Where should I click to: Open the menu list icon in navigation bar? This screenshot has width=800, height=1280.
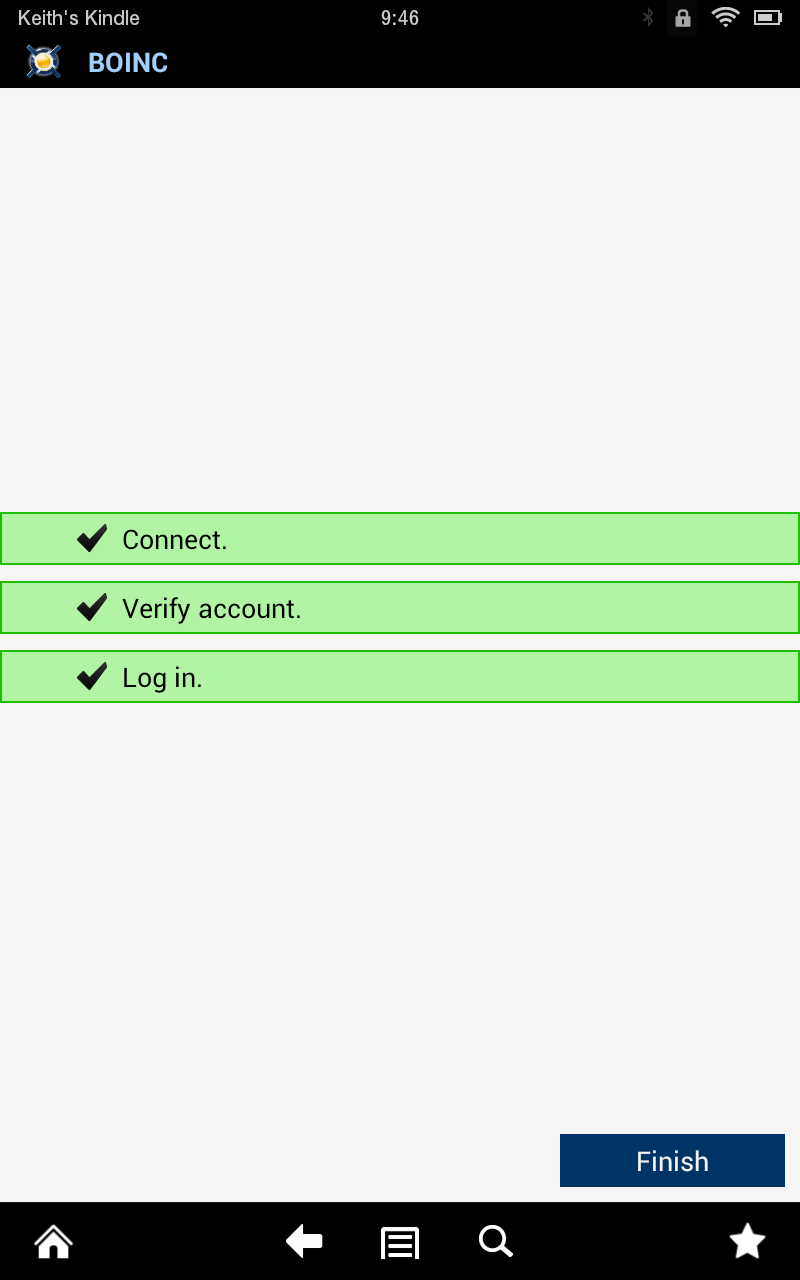(399, 1241)
